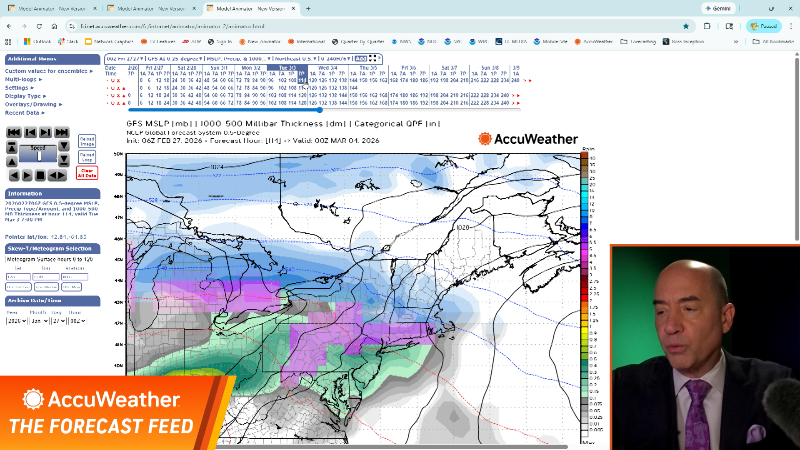Skip to the last animation frame

tap(62, 132)
